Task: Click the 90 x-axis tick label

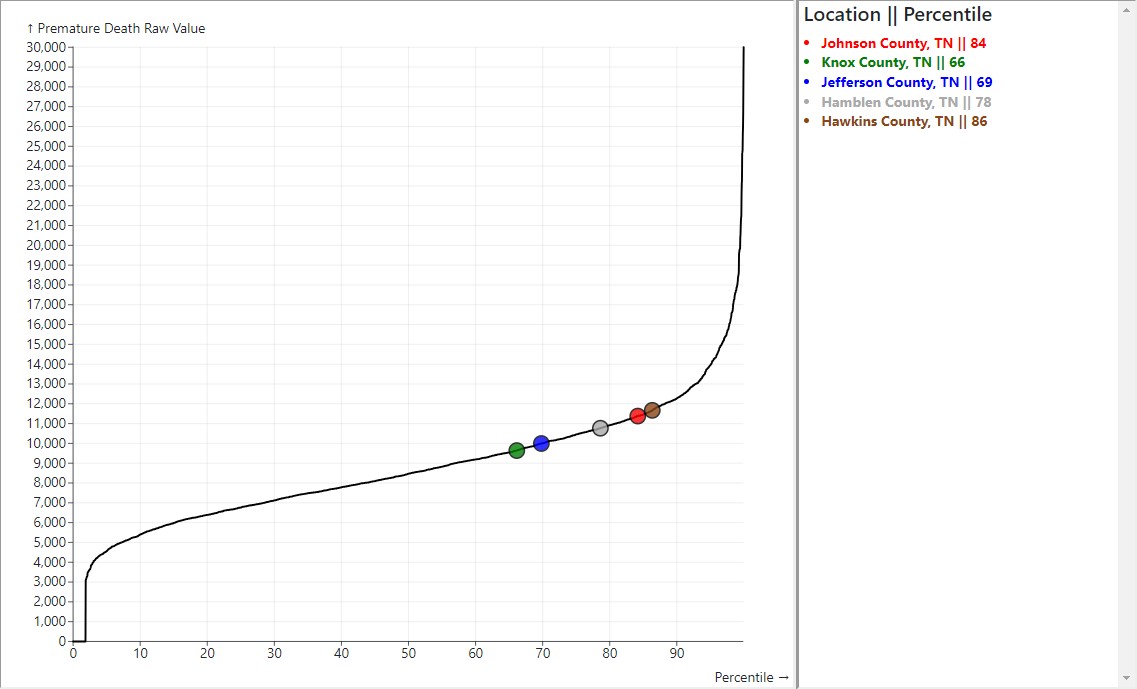Action: [677, 653]
